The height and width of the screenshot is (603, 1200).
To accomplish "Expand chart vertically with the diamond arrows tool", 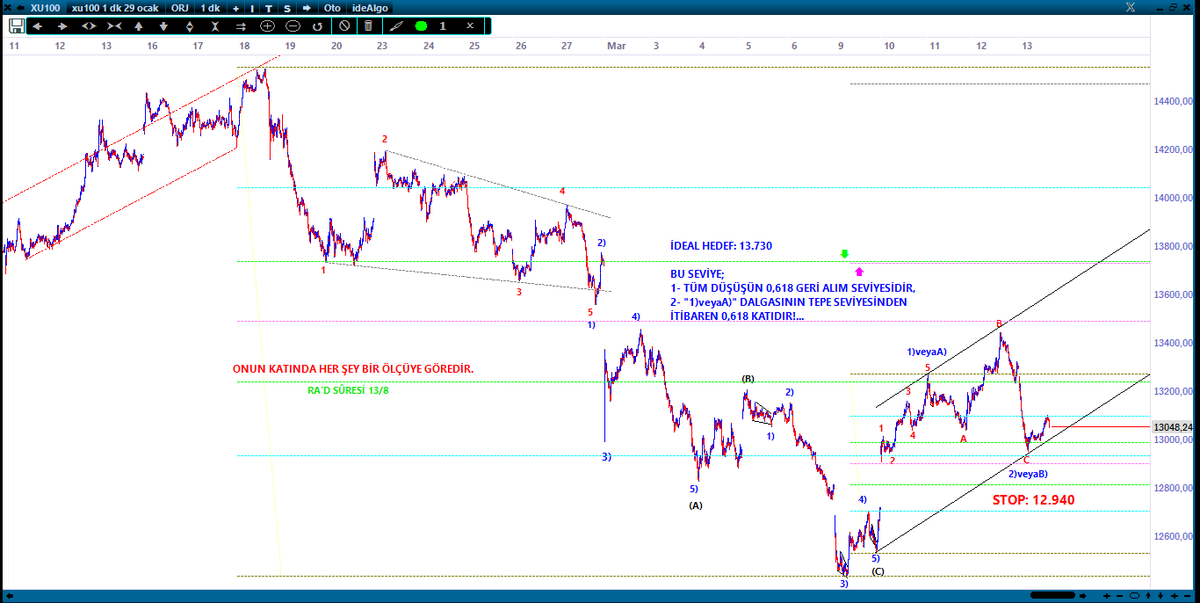I will (189, 26).
